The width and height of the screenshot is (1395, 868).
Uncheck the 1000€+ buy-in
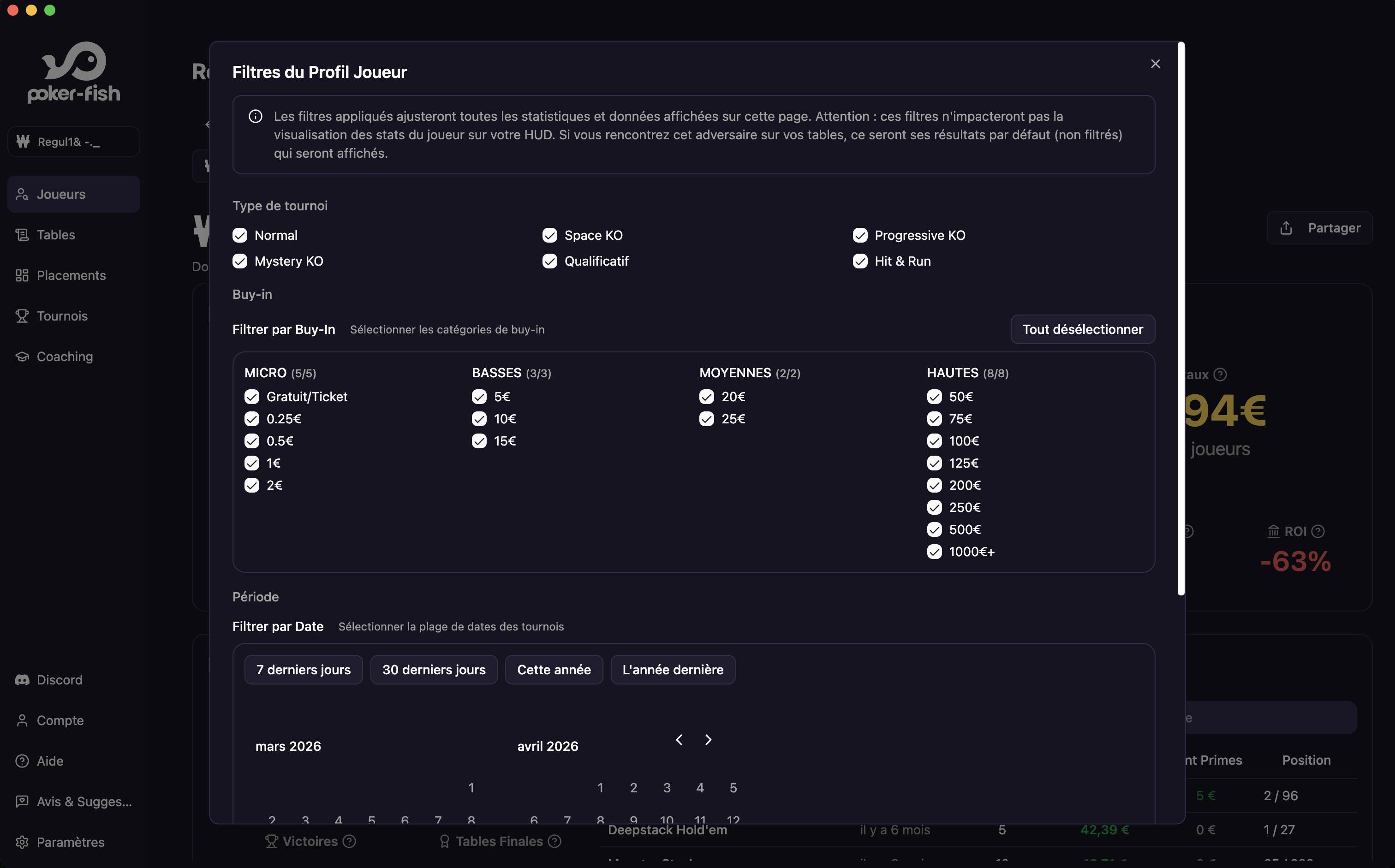pyautogui.click(x=935, y=552)
